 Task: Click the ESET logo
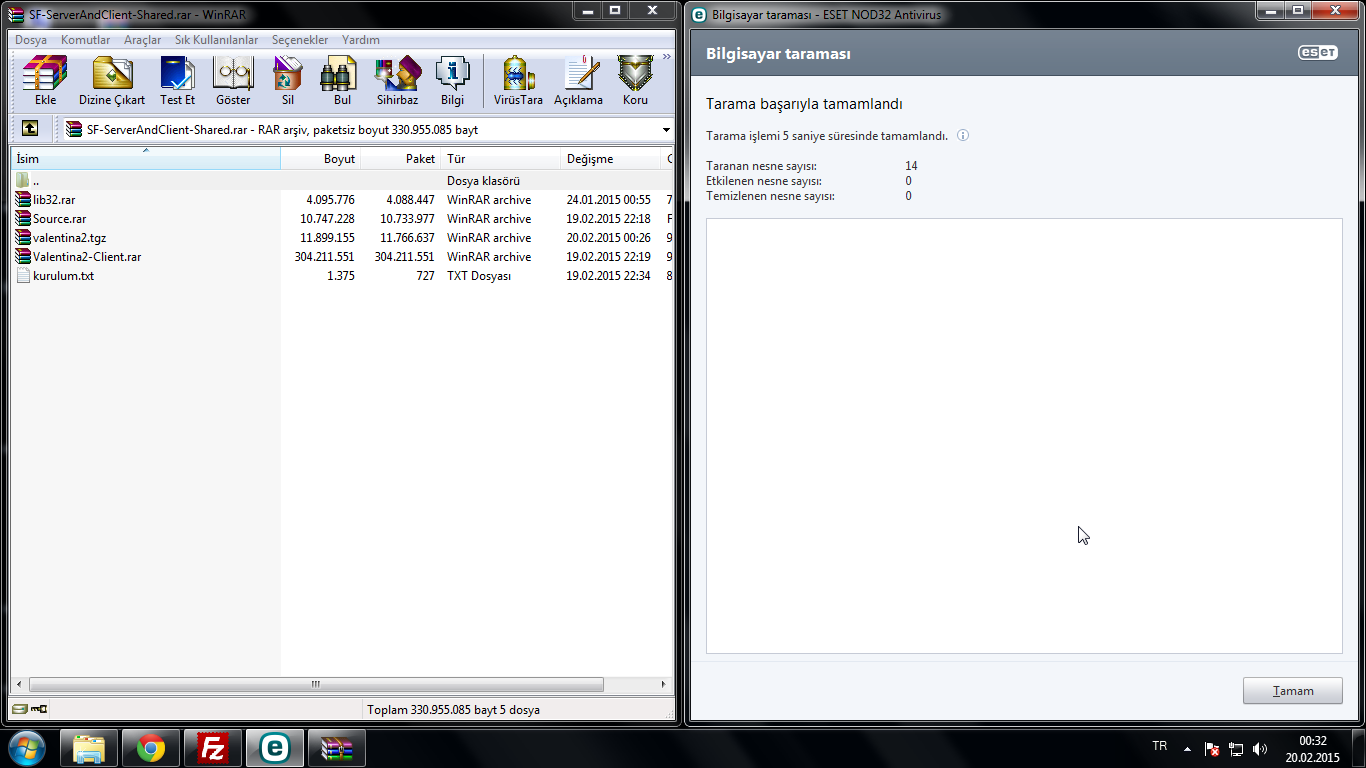1317,53
